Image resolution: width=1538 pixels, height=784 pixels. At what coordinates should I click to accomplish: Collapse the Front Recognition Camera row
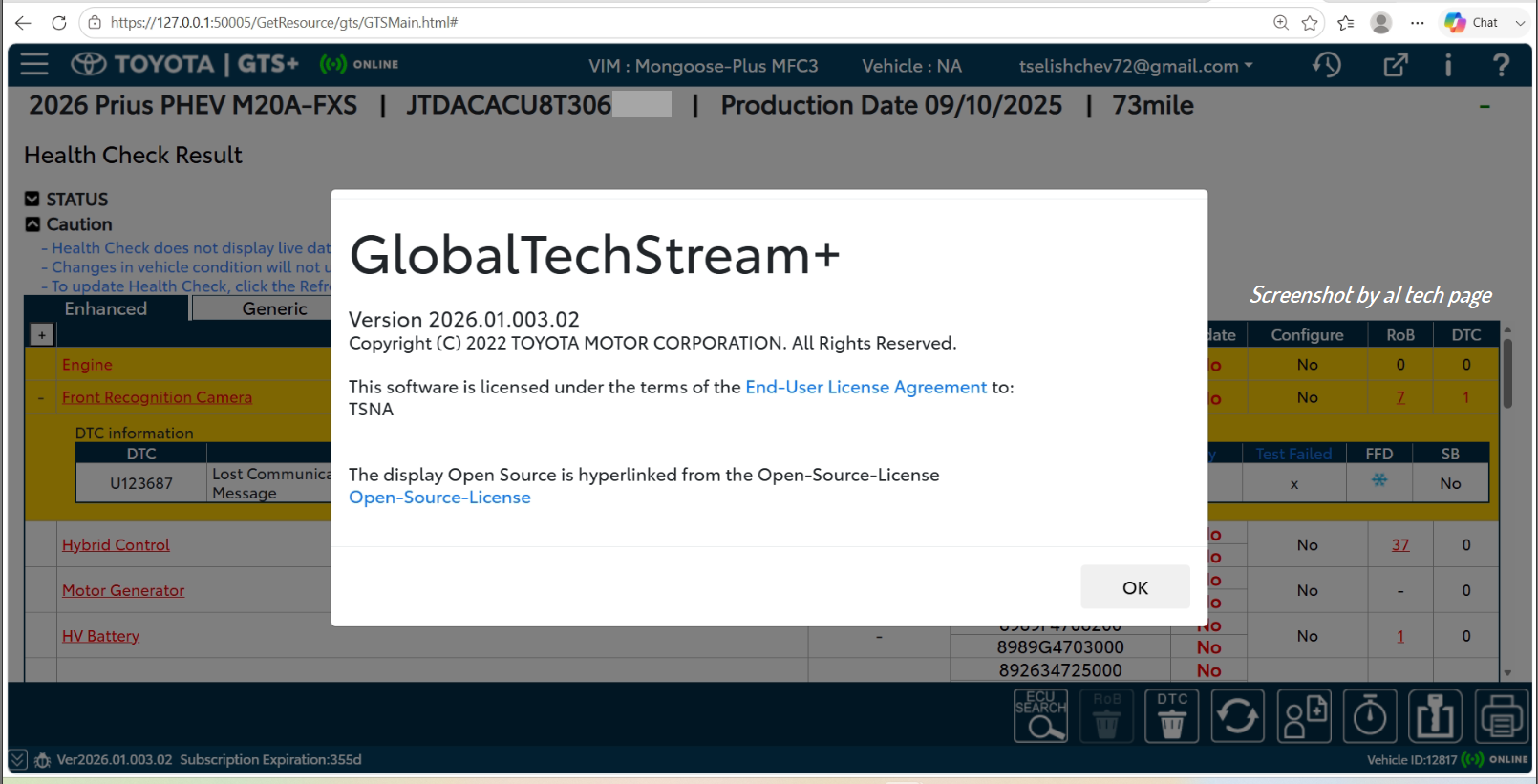pyautogui.click(x=41, y=397)
